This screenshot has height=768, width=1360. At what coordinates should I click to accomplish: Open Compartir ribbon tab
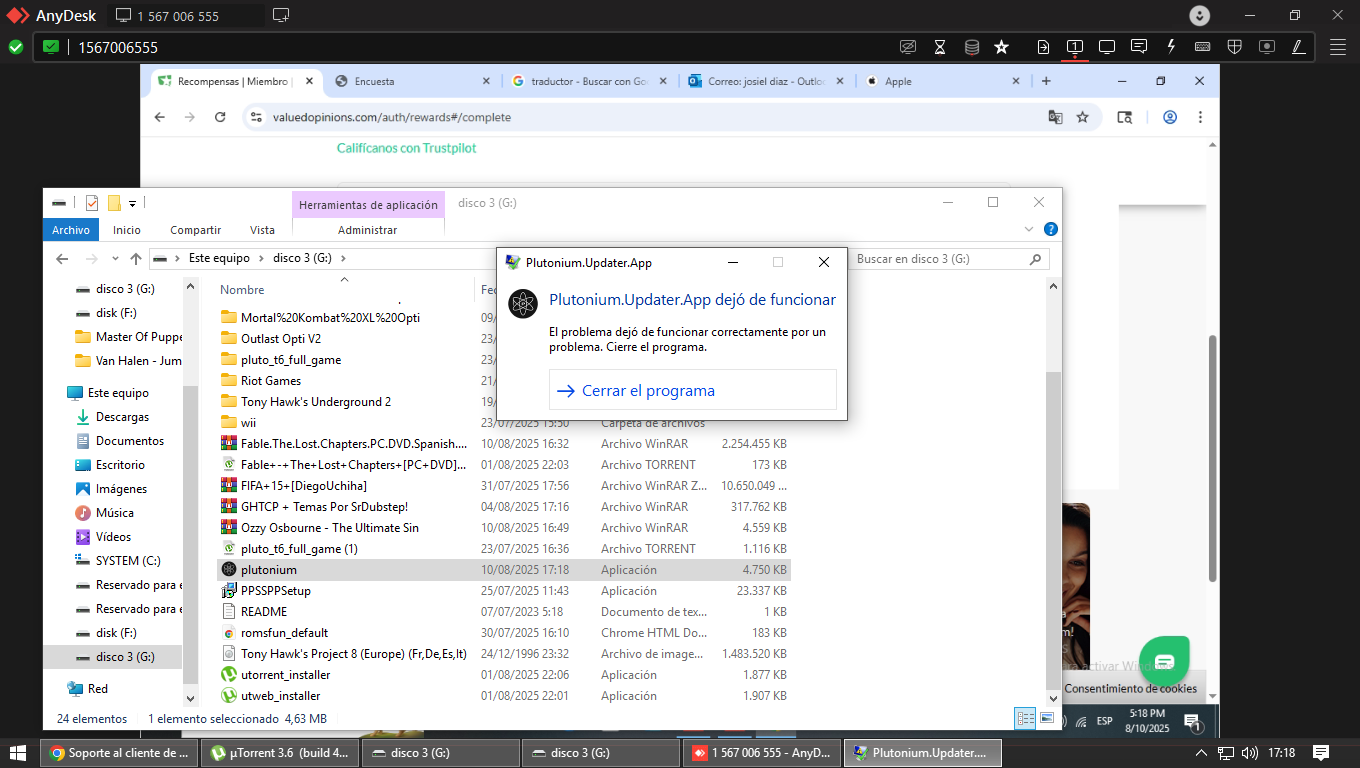coord(195,230)
